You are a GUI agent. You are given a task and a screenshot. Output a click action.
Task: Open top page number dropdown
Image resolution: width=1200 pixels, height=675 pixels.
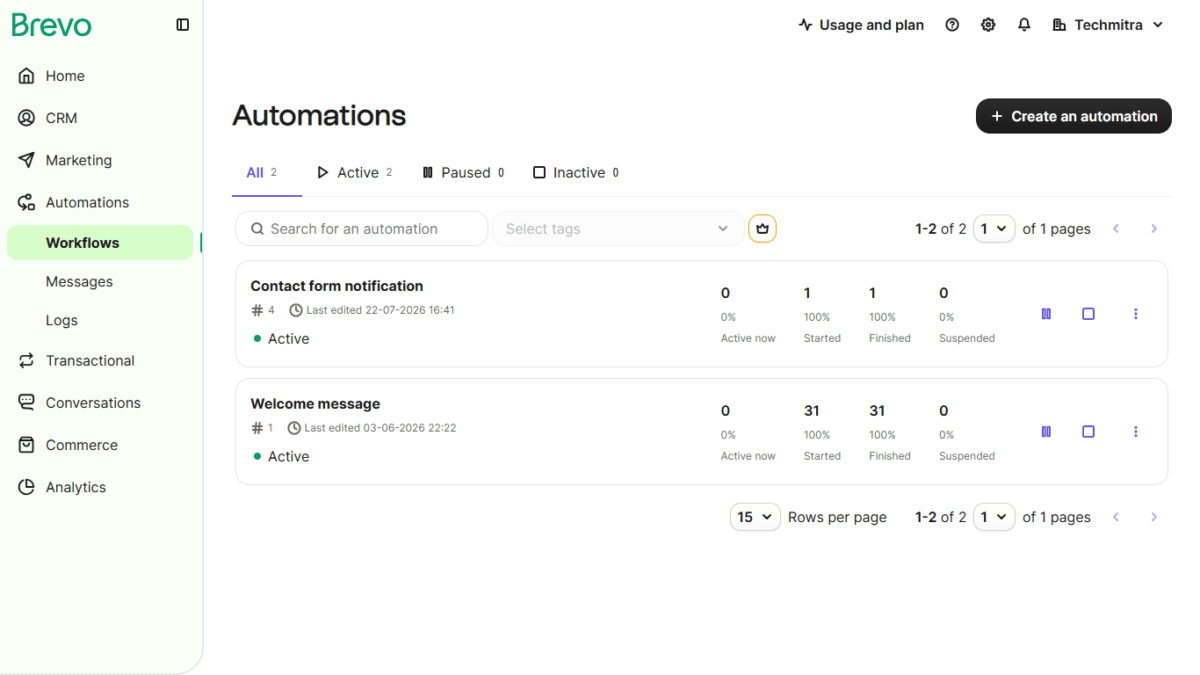(x=994, y=229)
